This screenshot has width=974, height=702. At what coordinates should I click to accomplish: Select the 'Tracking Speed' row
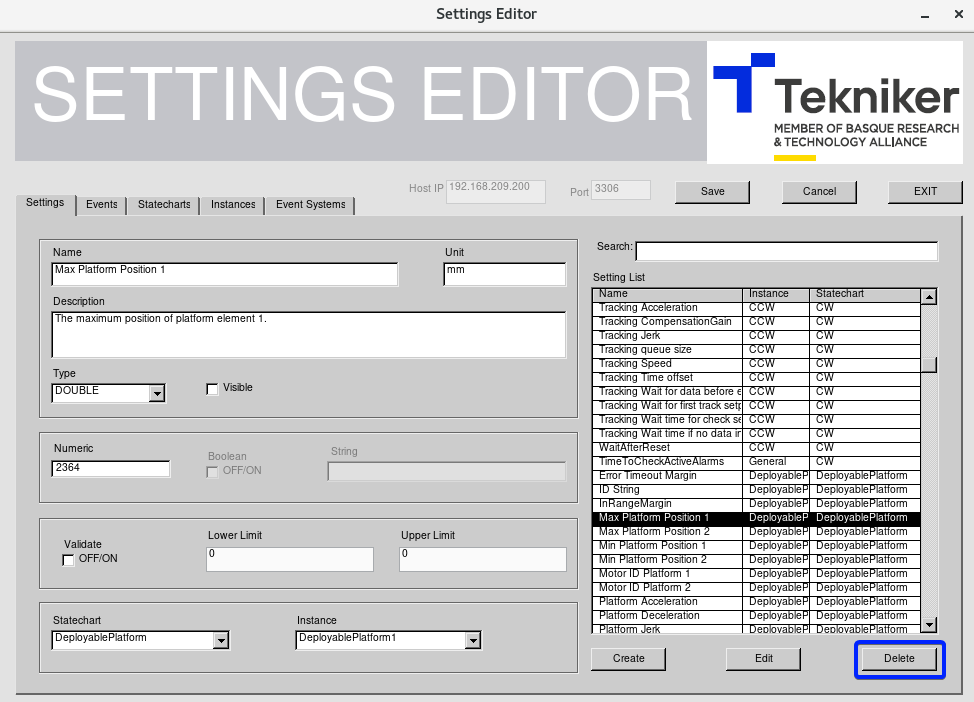(x=757, y=363)
